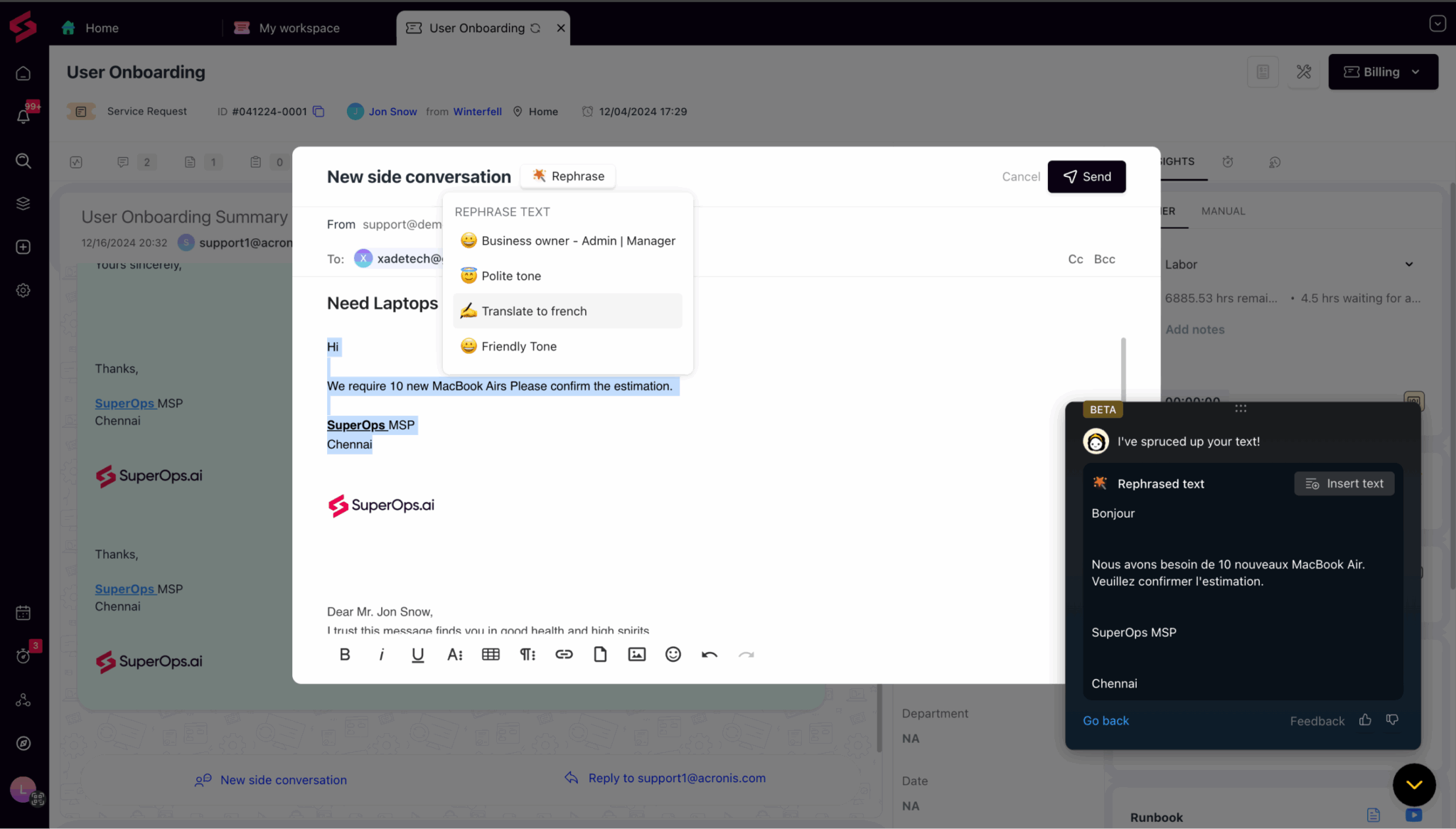Screen dimensions: 1456x829
Task: Open font size options in editor toolbar
Action: tap(455, 655)
